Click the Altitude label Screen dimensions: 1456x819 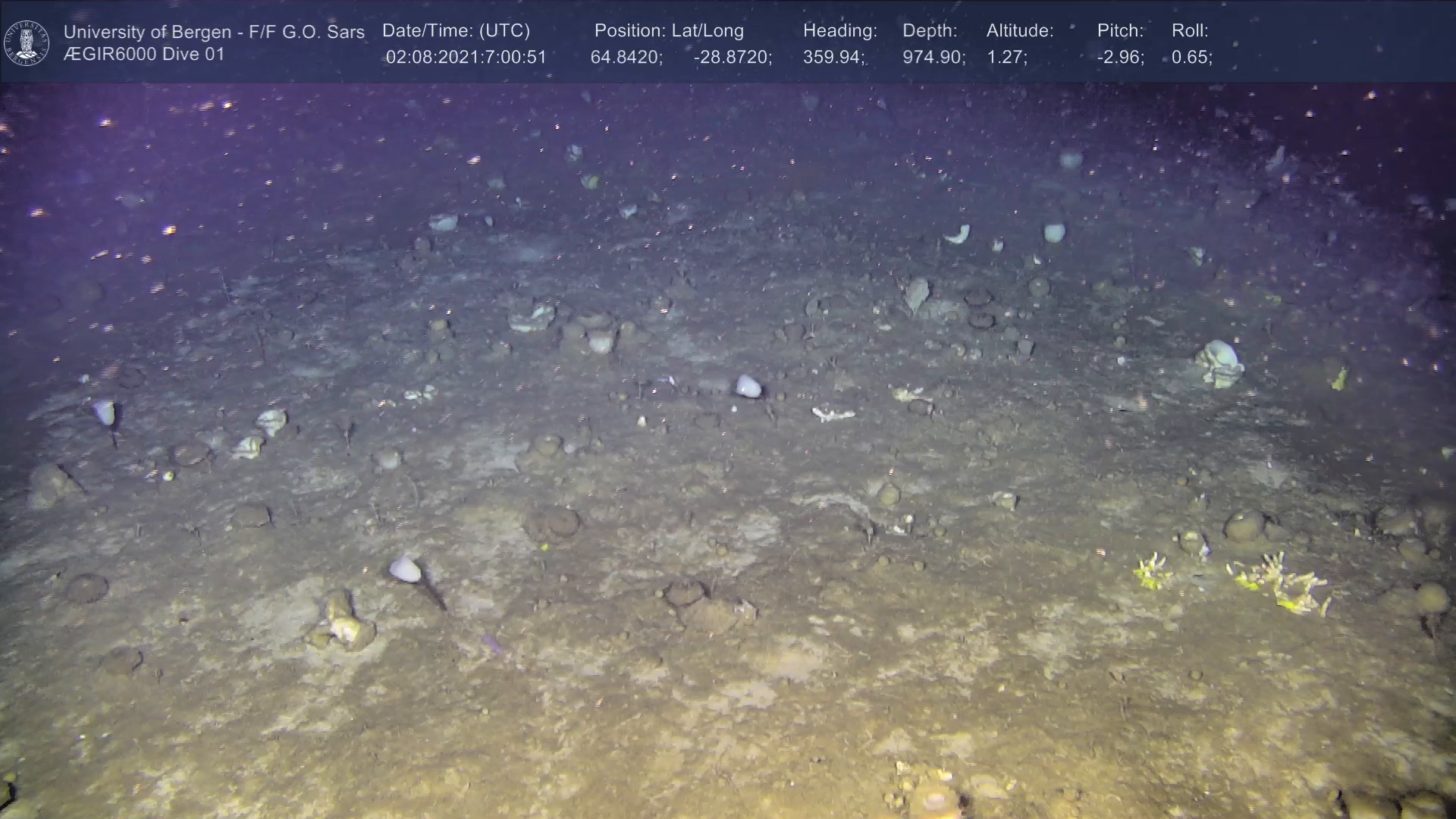coord(1020,31)
